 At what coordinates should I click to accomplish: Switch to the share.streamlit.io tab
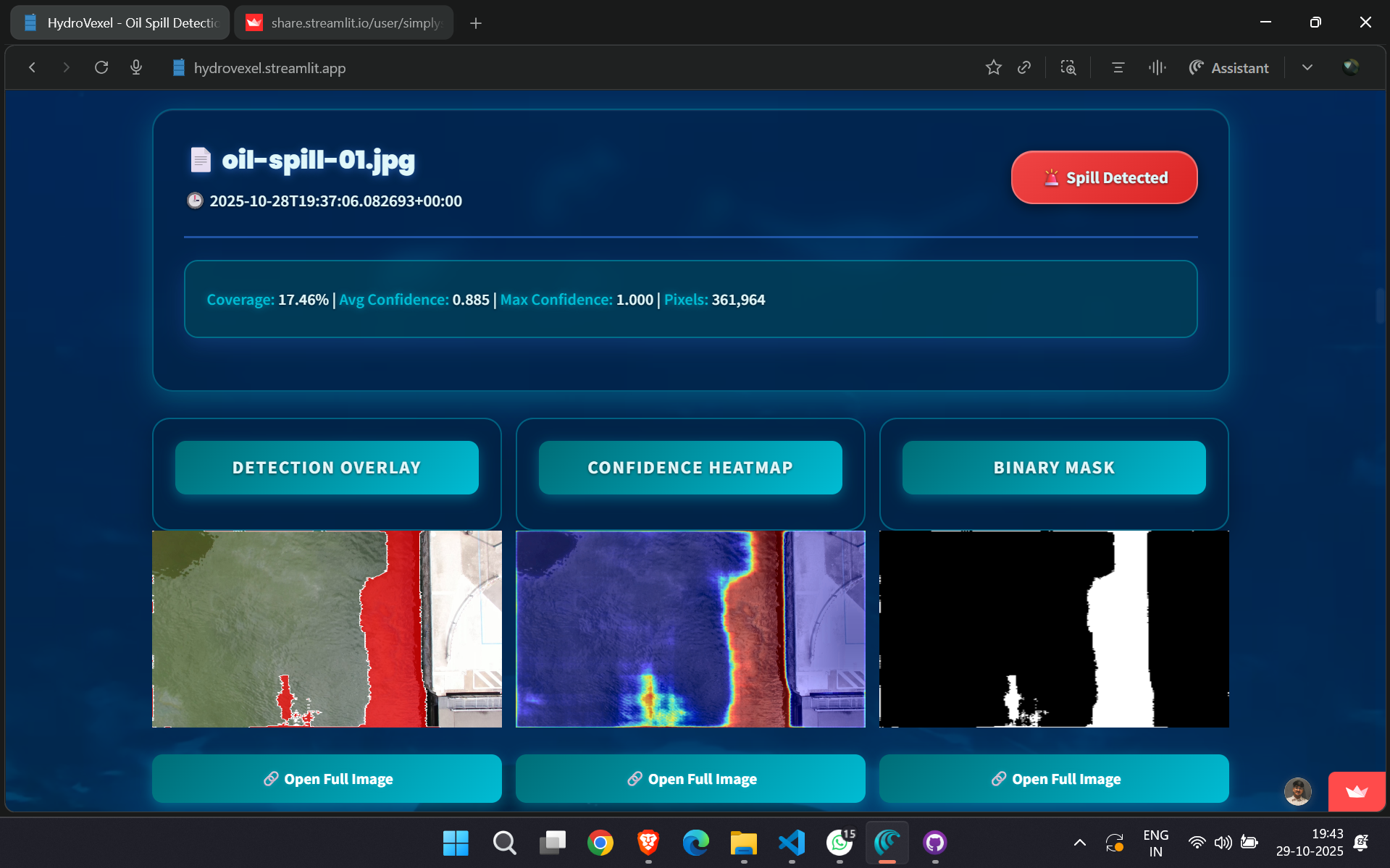(343, 22)
